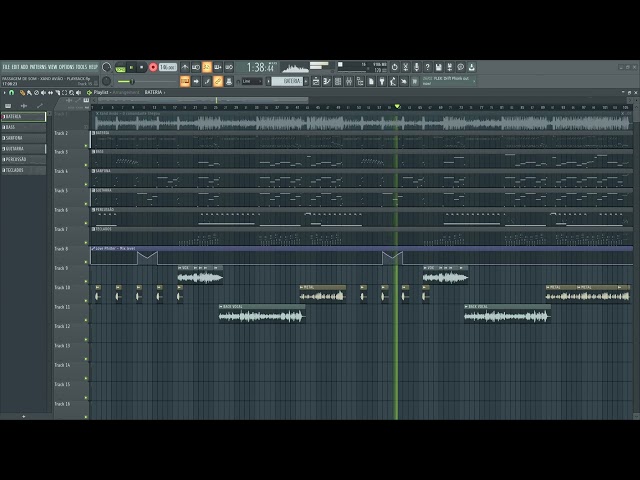Toggle the Song/Pattern mode switch

pyautogui.click(x=120, y=67)
